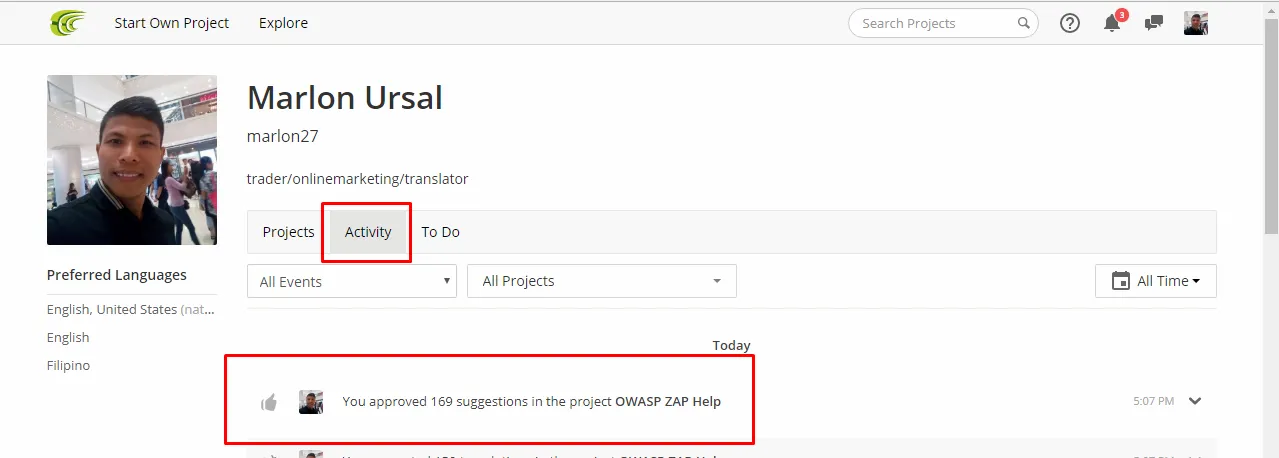
Task: Click the Today date heading
Action: [x=731, y=345]
